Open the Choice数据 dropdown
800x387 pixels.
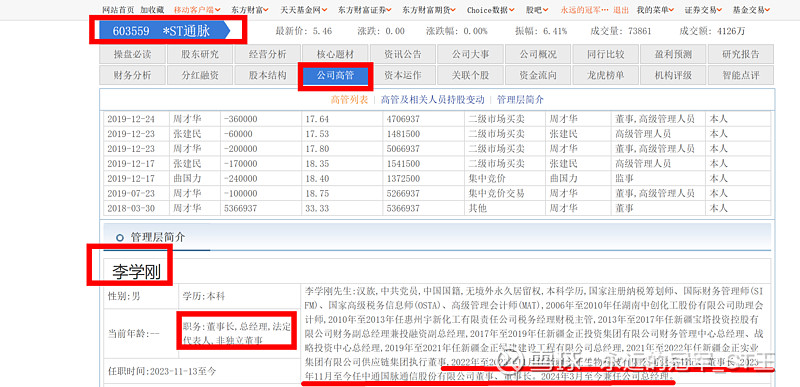(490, 10)
